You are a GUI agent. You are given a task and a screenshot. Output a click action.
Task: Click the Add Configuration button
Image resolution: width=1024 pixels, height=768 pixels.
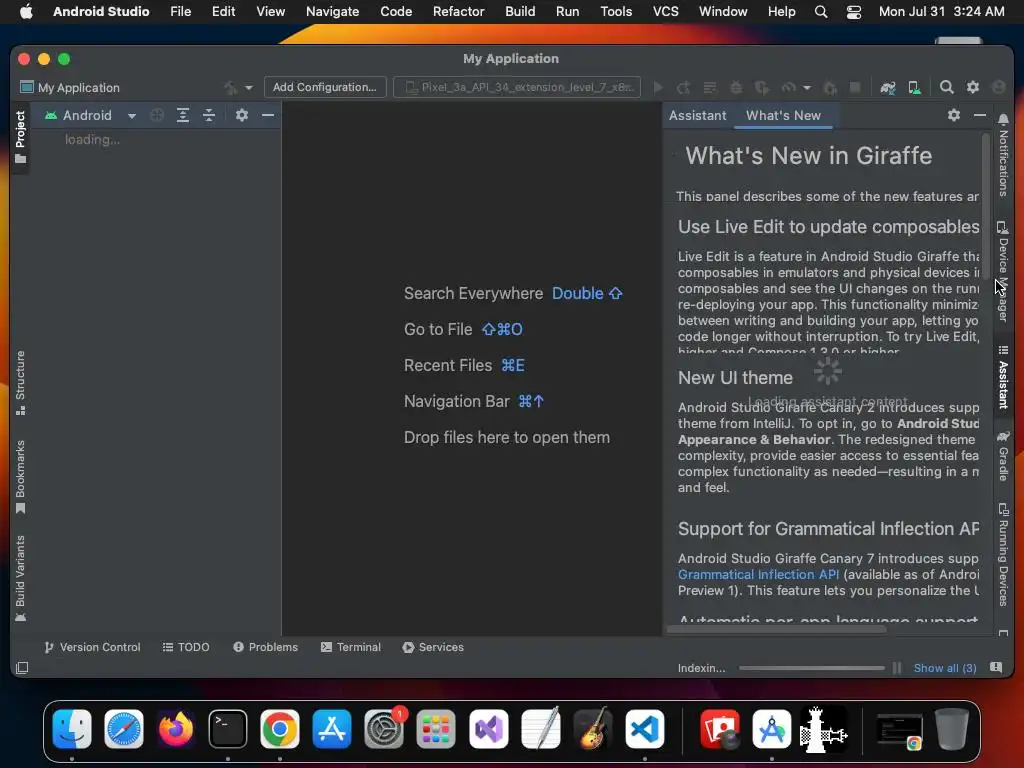325,87
